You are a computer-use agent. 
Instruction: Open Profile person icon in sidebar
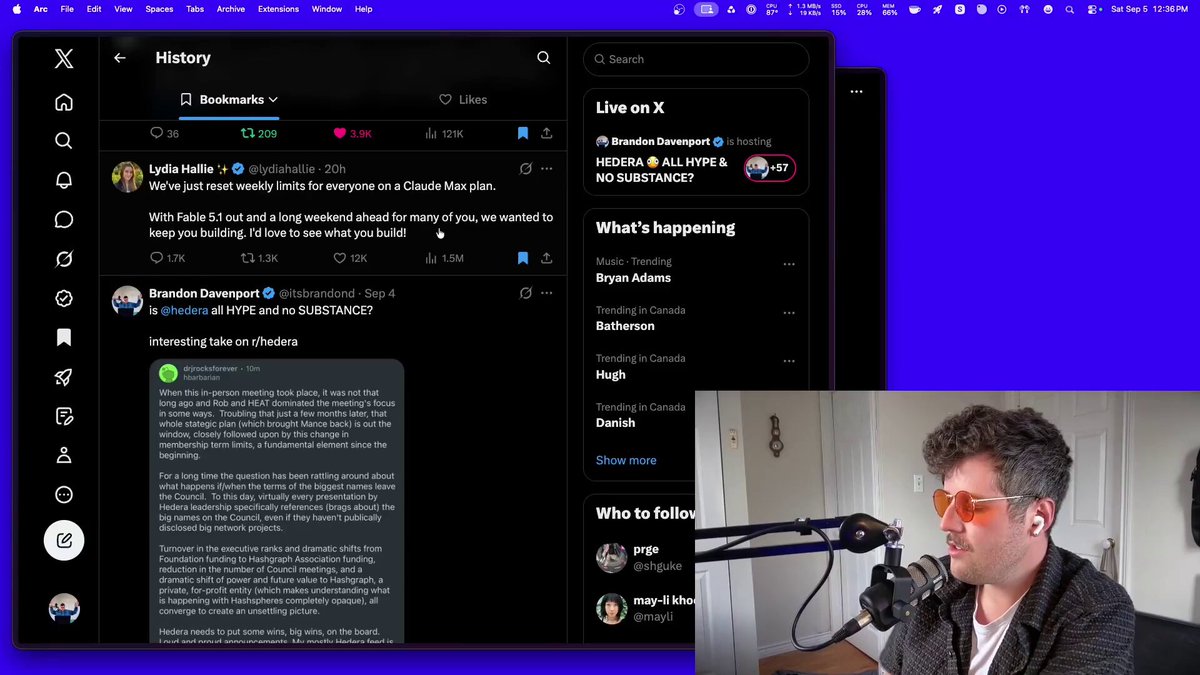tap(64, 455)
